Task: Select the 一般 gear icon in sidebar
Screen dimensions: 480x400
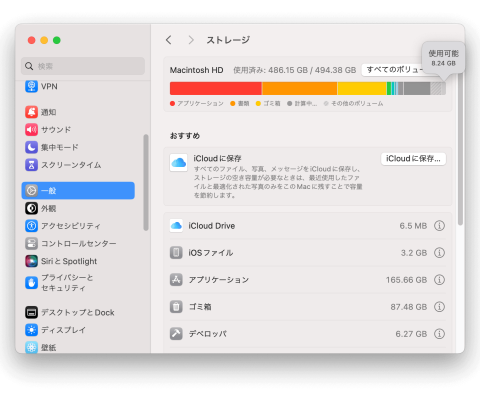Action: click(31, 191)
